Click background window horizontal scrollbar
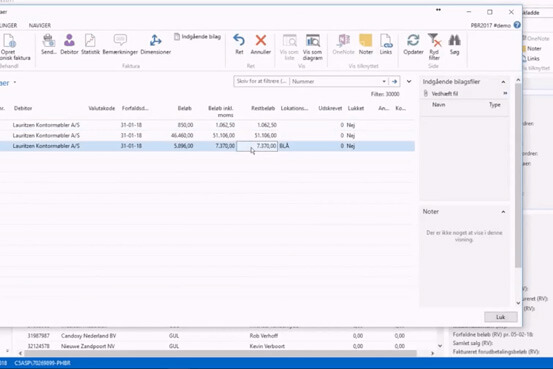 pyautogui.click(x=220, y=353)
